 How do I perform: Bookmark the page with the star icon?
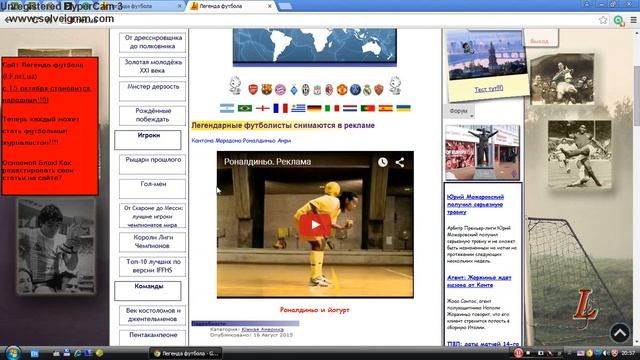(603, 20)
